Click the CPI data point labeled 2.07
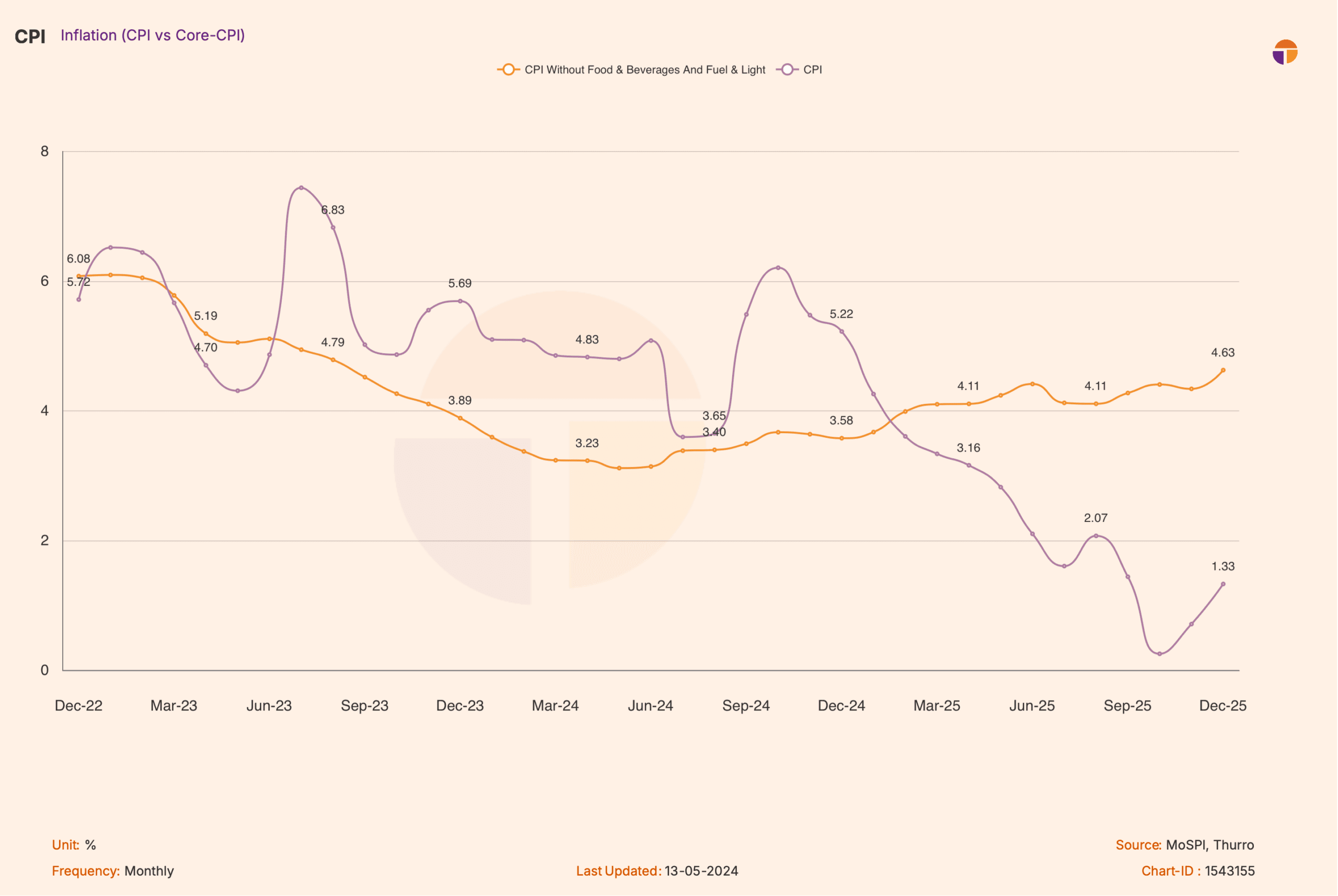The width and height of the screenshot is (1338, 896). (1096, 536)
